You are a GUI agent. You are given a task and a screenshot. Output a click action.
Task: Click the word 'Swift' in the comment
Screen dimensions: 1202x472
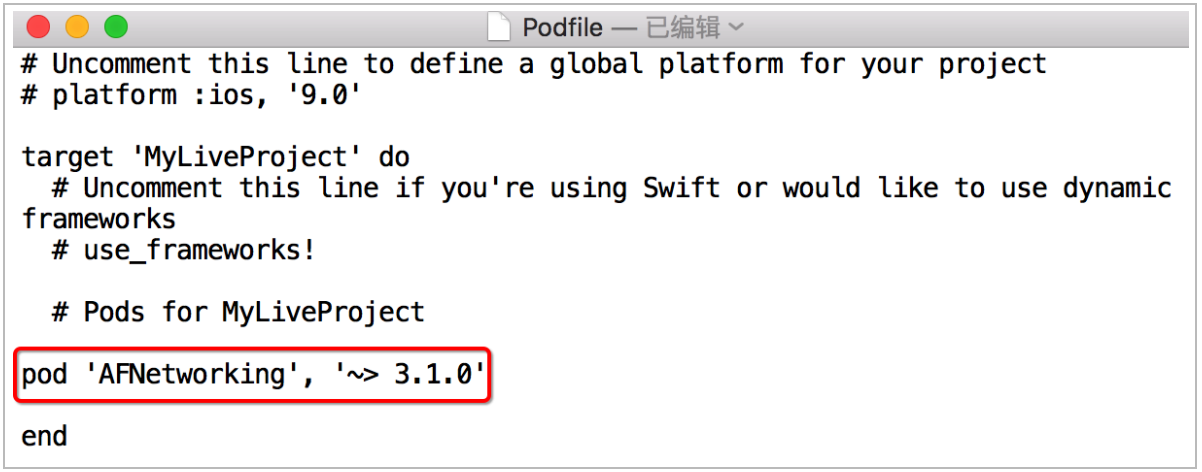(683, 189)
